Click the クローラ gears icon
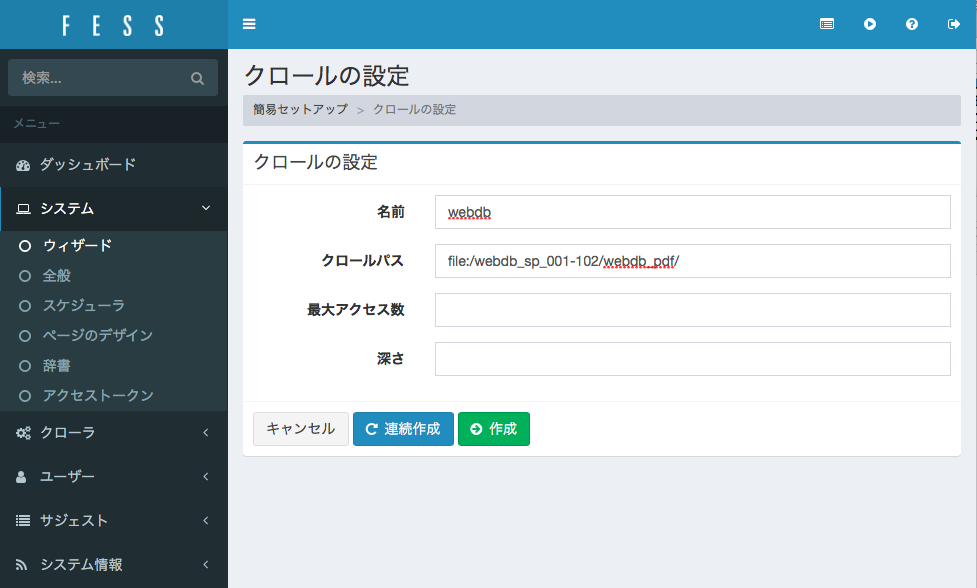This screenshot has height=588, width=977. (x=23, y=433)
